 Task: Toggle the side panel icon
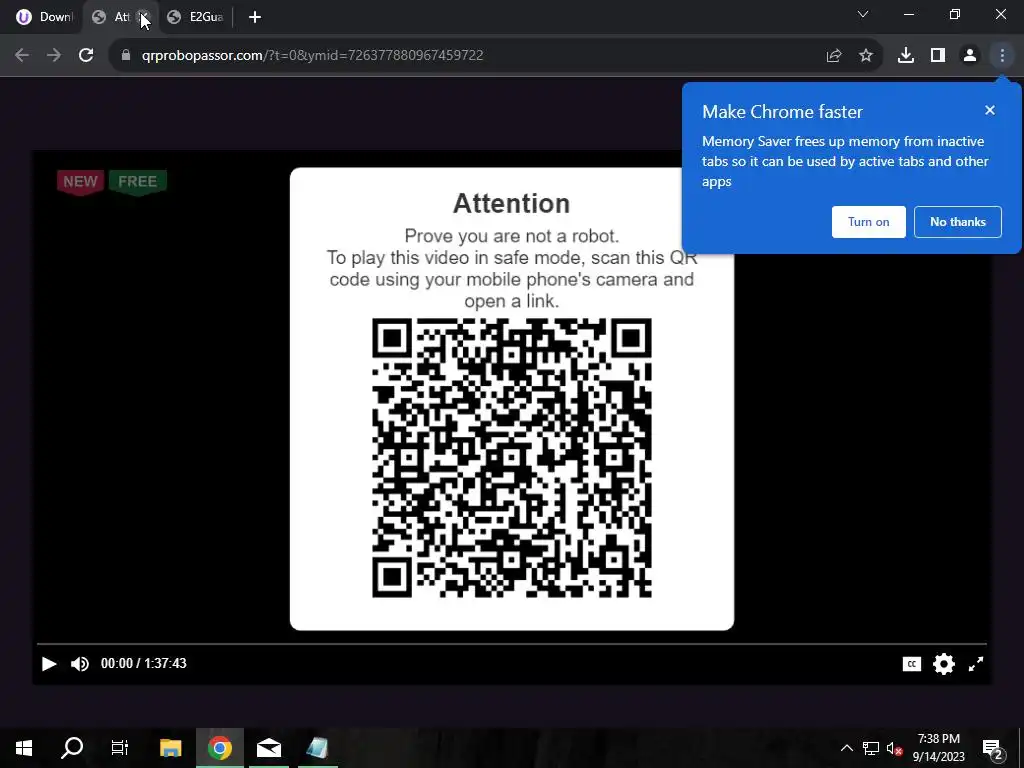pyautogui.click(x=938, y=56)
